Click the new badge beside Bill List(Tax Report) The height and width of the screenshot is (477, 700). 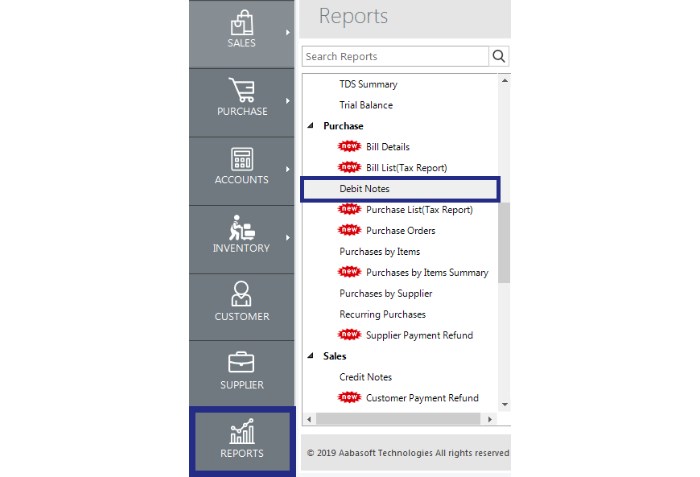349,167
